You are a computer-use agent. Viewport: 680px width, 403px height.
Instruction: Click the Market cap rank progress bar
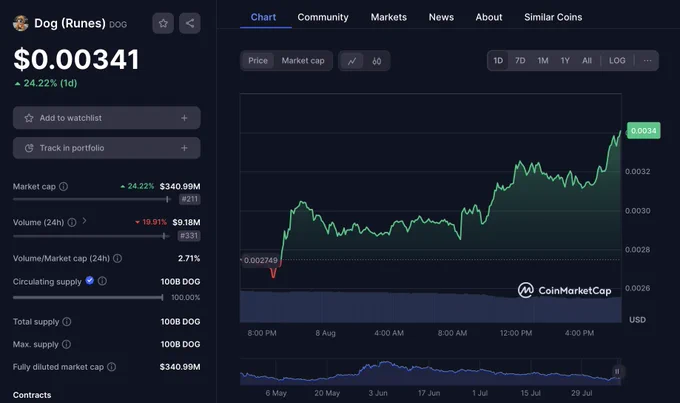92,200
